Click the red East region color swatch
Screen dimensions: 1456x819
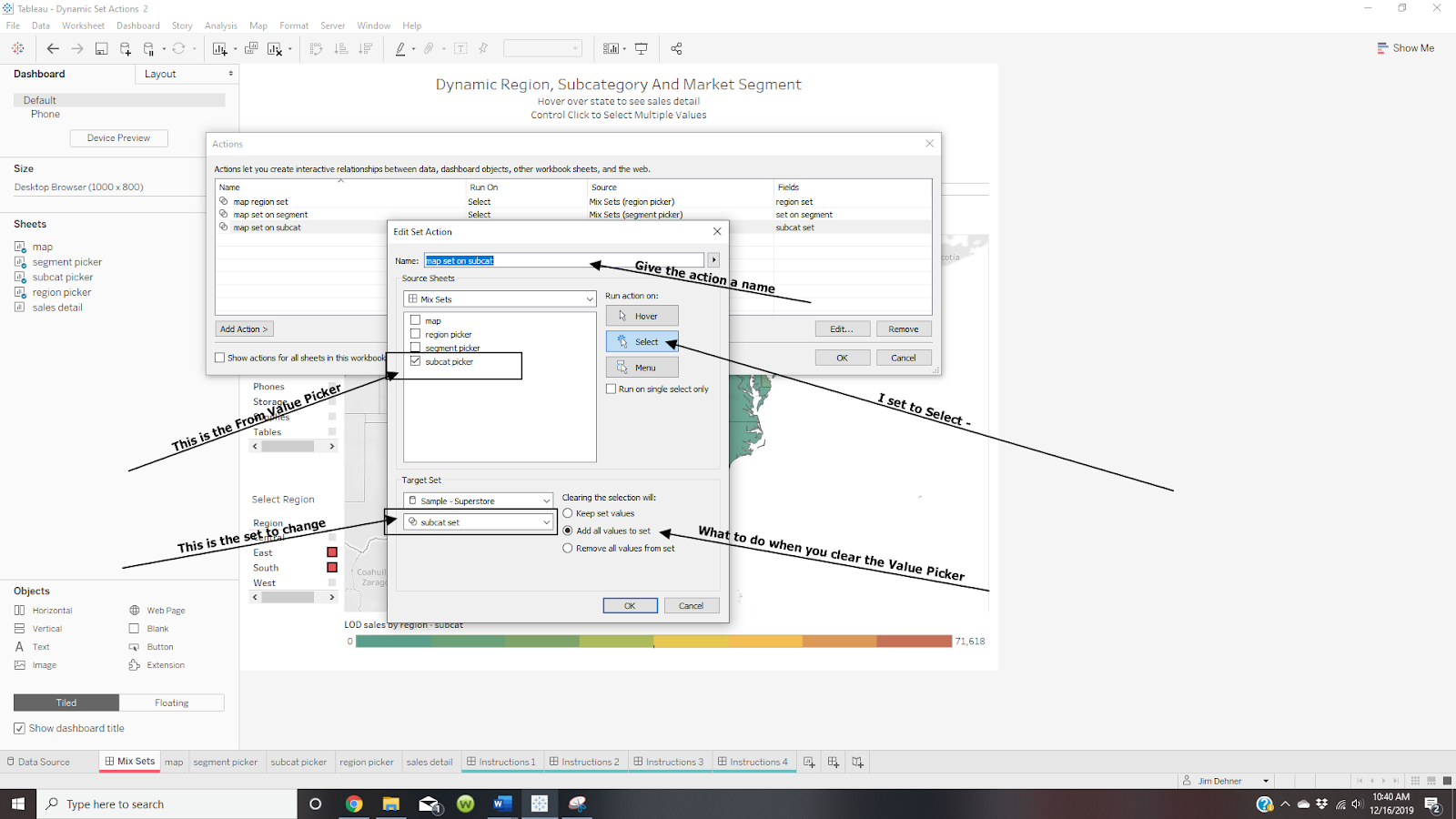pos(332,552)
